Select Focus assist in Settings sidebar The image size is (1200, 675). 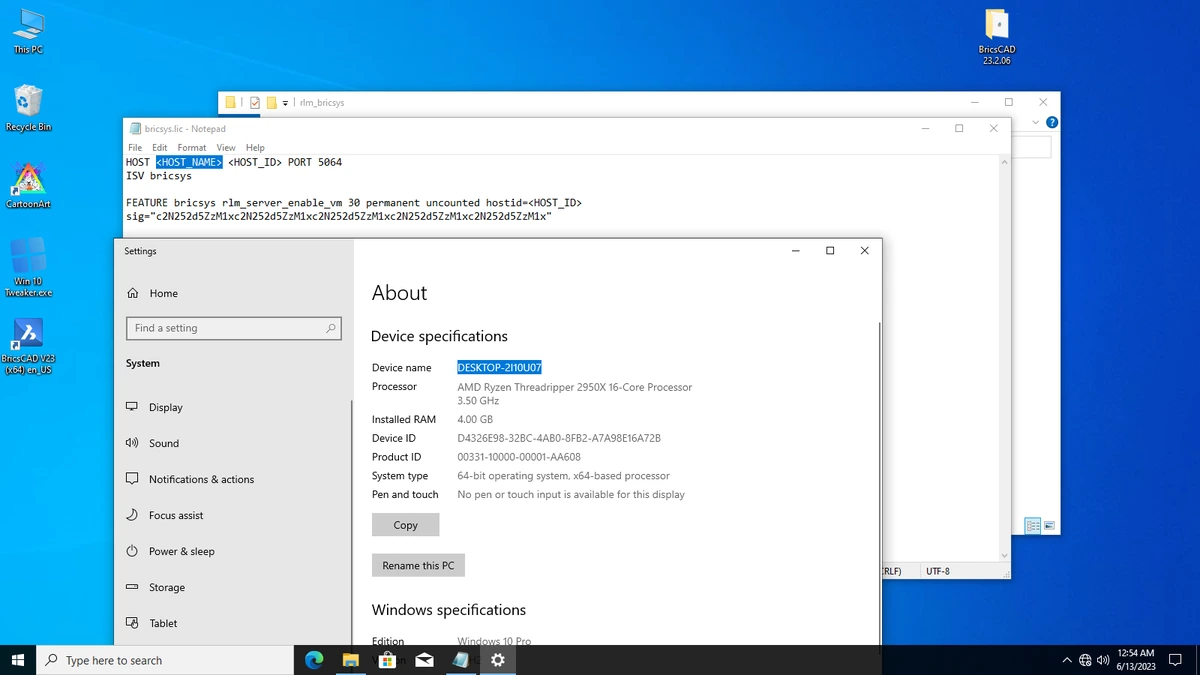coord(233,515)
